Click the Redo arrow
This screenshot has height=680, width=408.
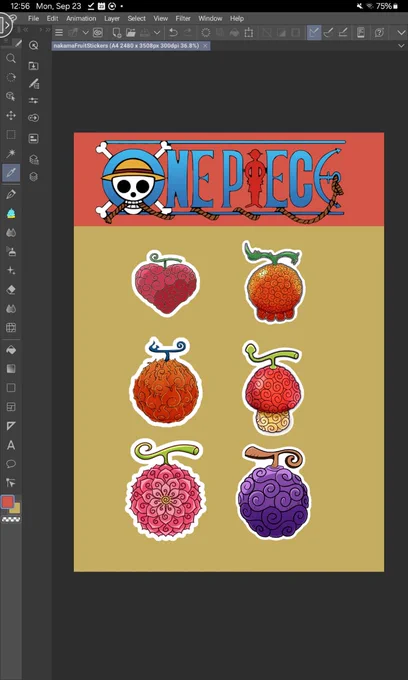(187, 33)
